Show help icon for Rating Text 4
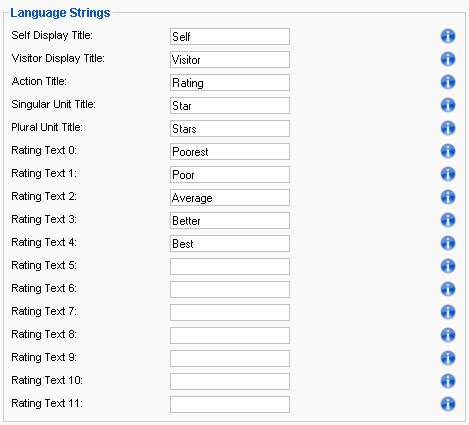Screen dimensions: 469x425 pyautogui.click(x=448, y=243)
